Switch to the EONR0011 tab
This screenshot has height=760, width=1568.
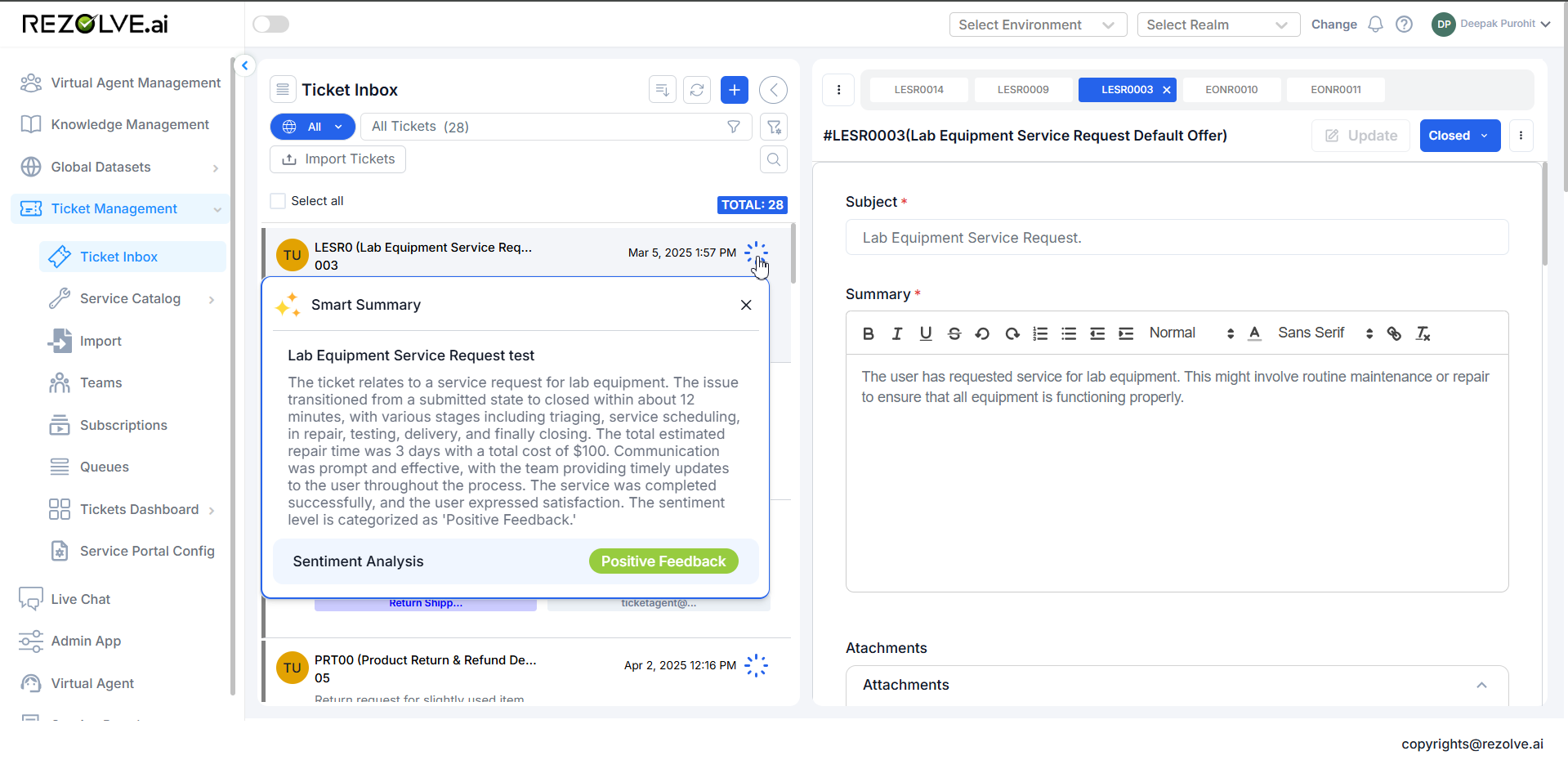tap(1336, 90)
